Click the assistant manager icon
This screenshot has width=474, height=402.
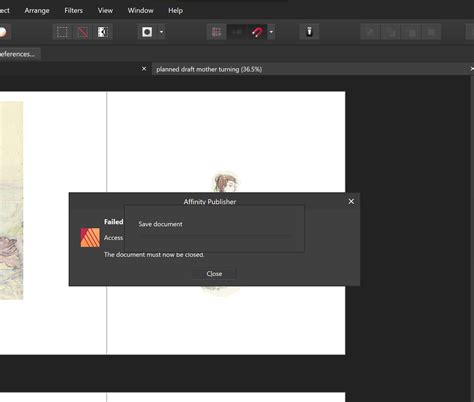(309, 32)
